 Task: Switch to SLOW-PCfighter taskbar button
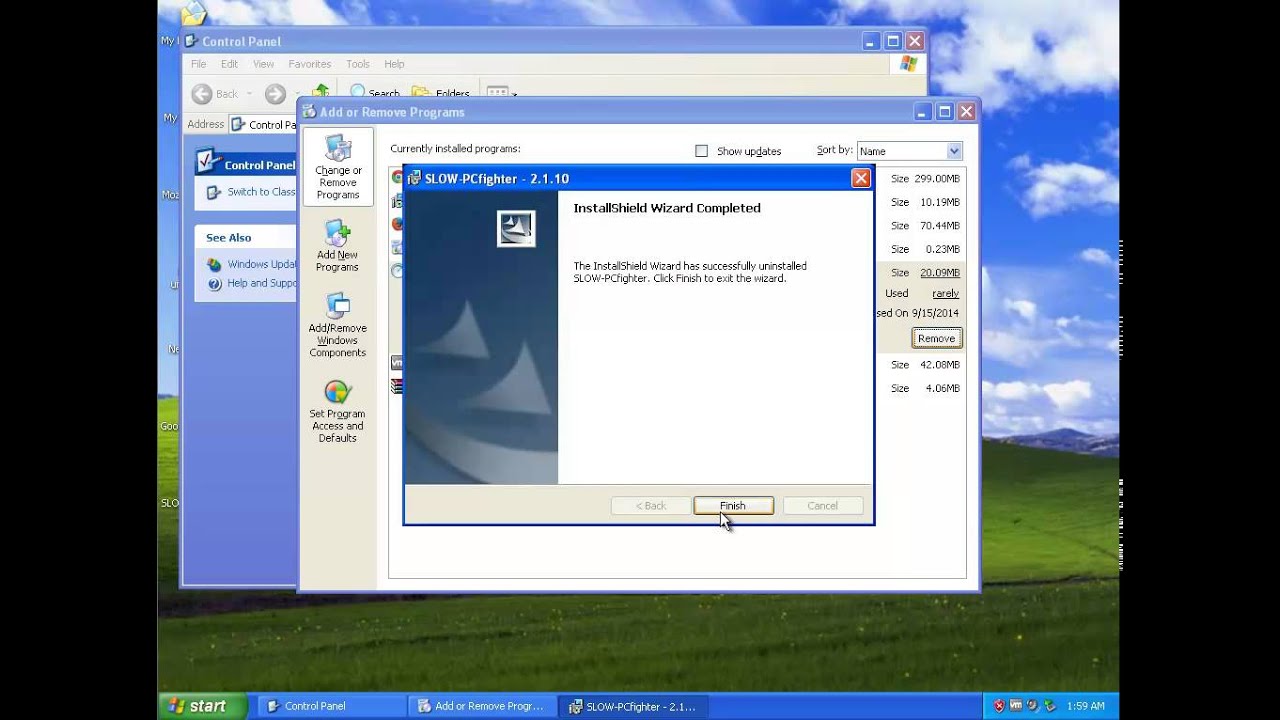point(633,706)
